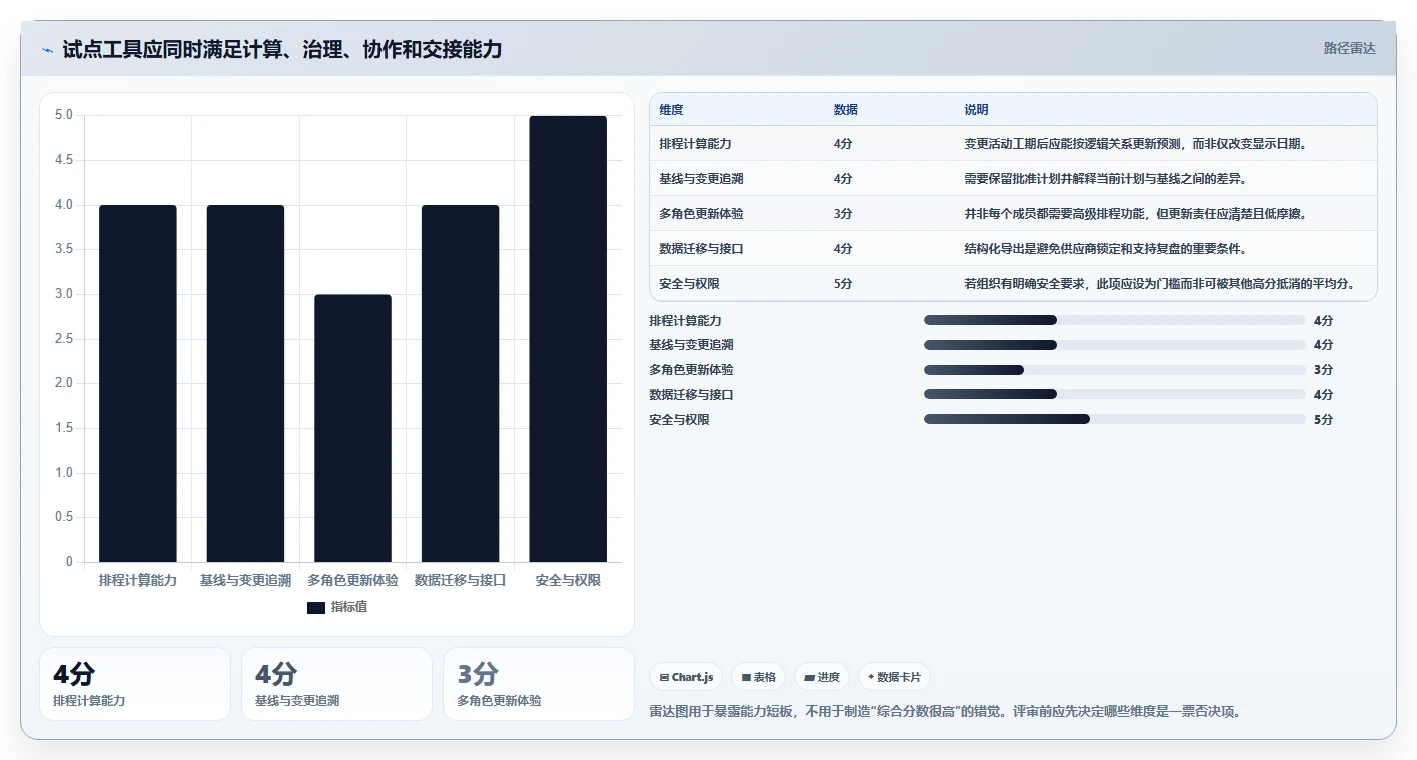1417x760 pixels.
Task: Click the 安全与权限 x-axis label
Action: tap(568, 580)
